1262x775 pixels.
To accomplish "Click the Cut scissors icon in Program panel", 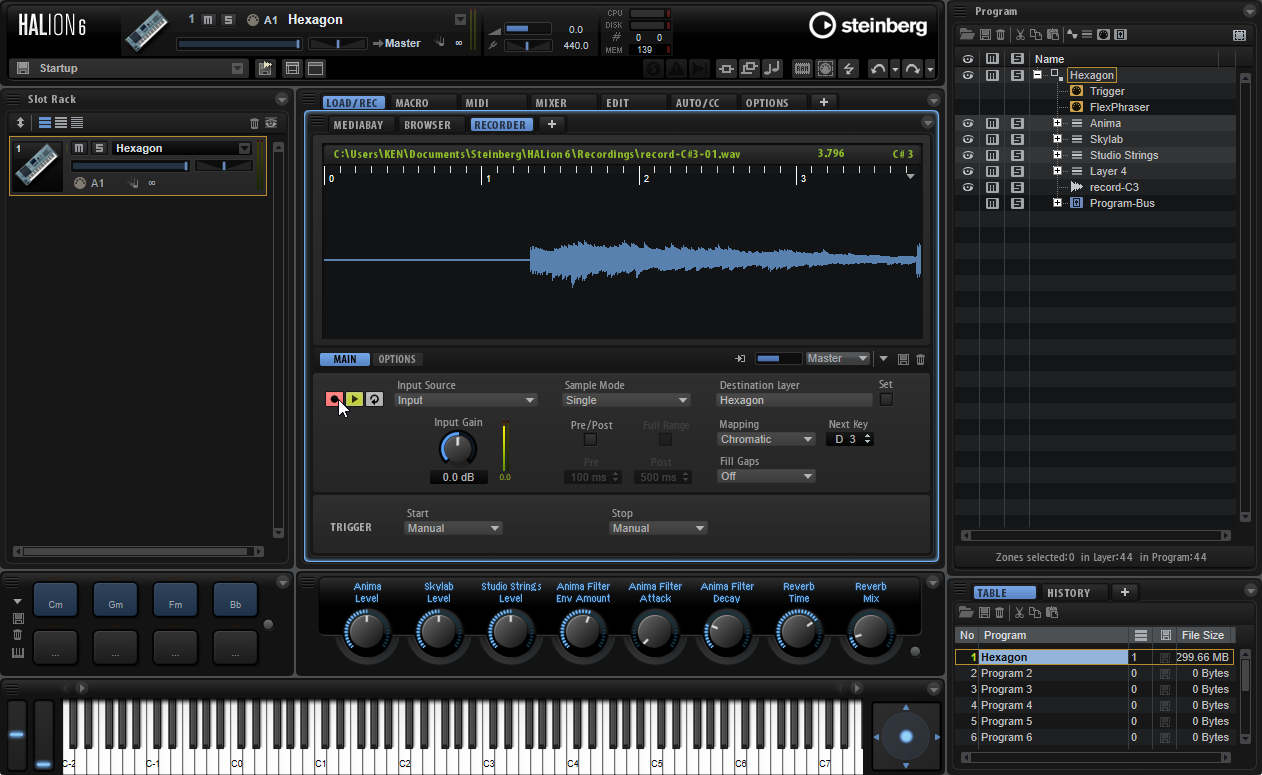I will click(1020, 35).
